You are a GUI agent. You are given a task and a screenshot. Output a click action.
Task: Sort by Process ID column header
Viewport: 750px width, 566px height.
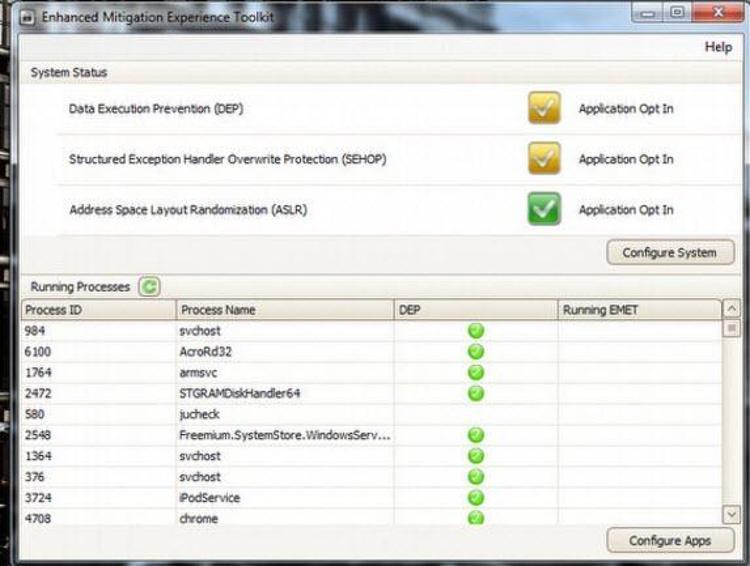(x=98, y=310)
